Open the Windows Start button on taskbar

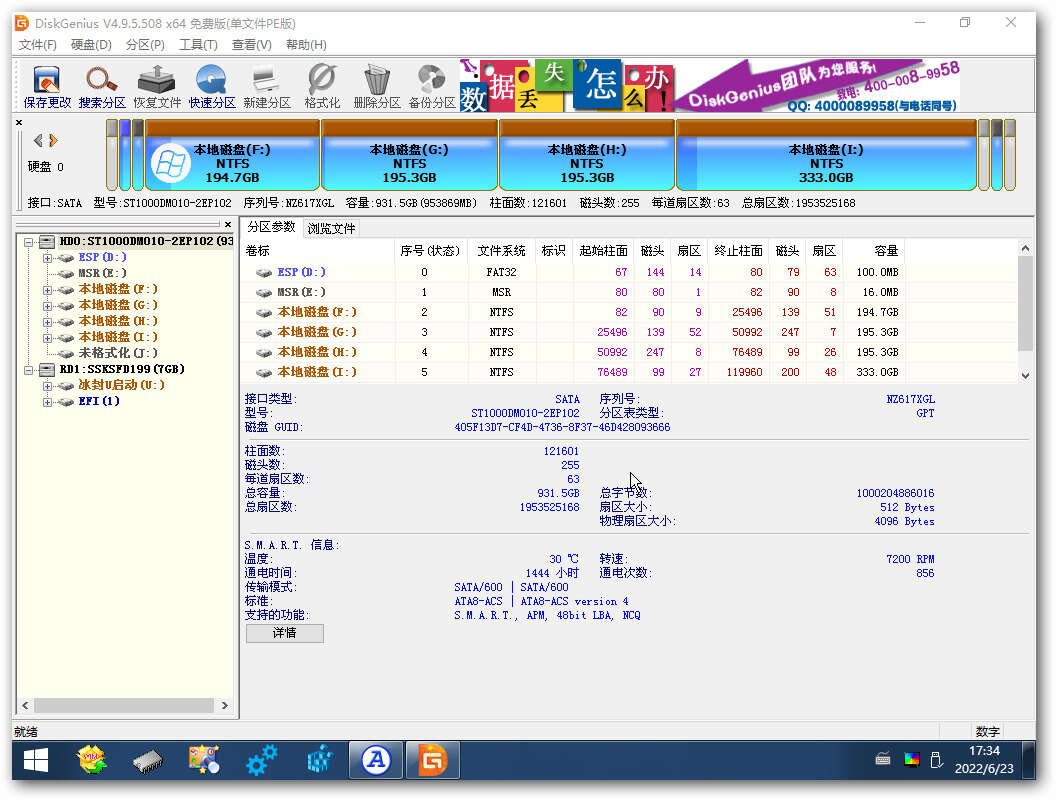[35, 761]
